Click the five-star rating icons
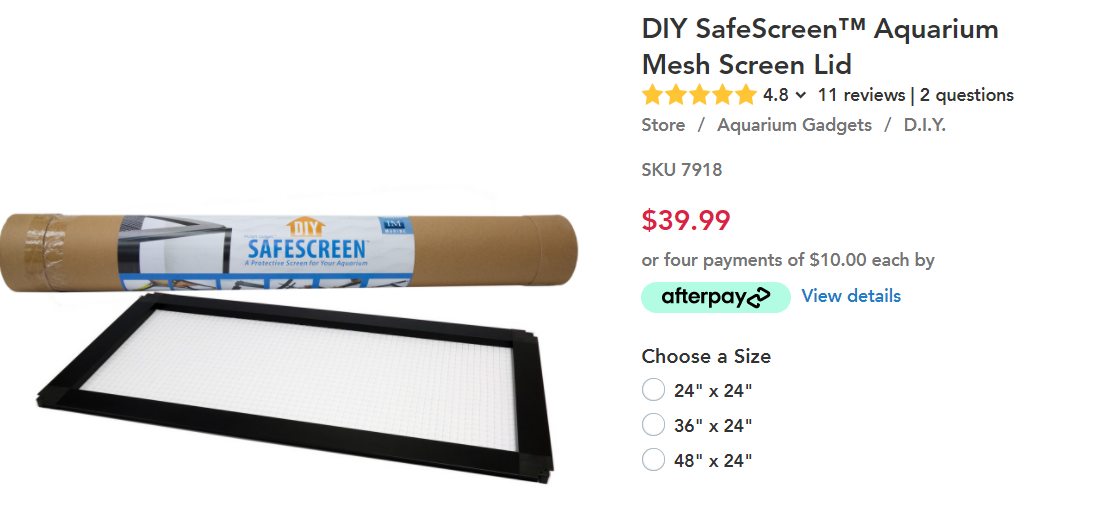Viewport: 1098px width, 505px height. click(700, 95)
